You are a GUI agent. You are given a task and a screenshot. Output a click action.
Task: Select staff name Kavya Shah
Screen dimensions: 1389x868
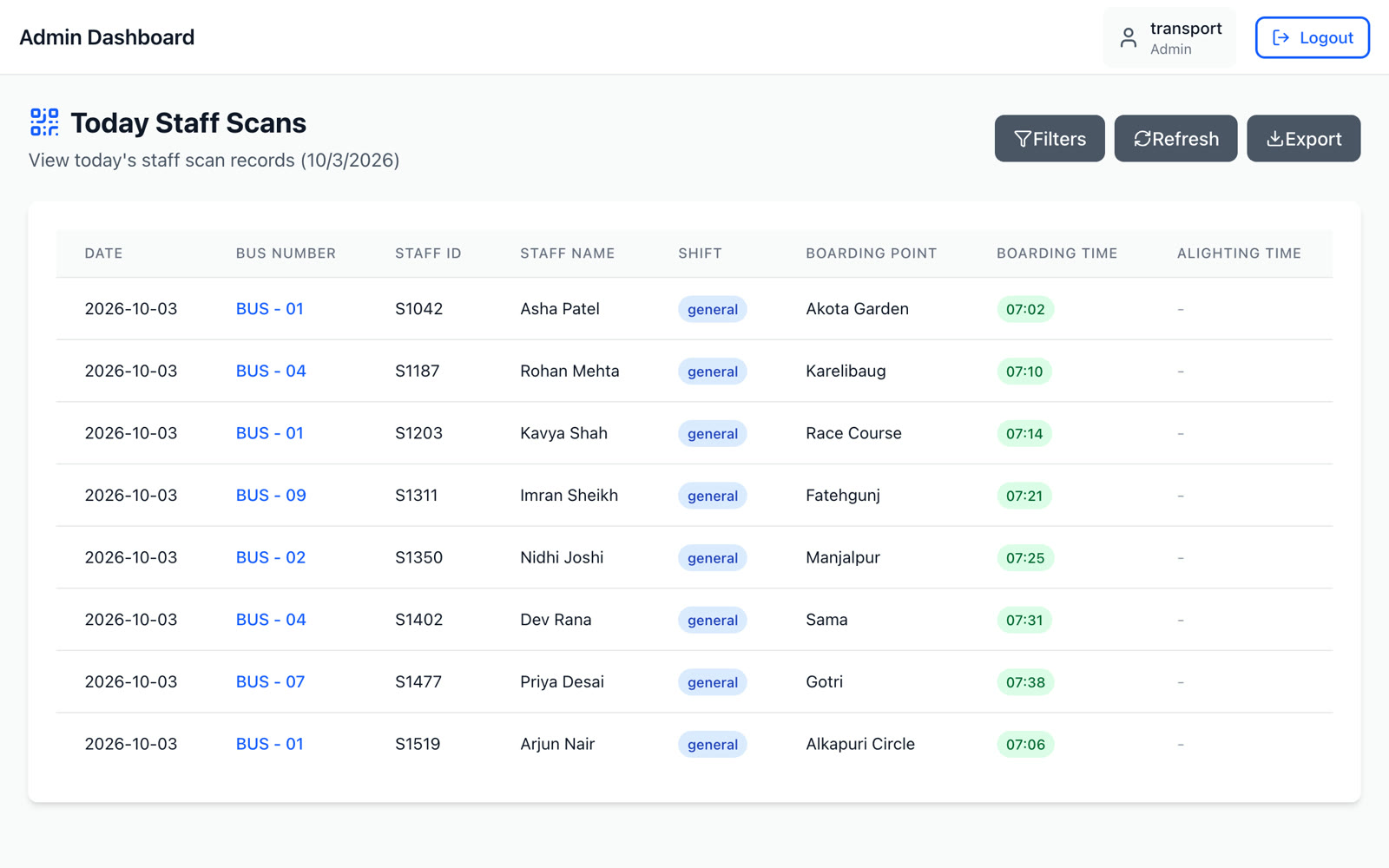coord(563,433)
